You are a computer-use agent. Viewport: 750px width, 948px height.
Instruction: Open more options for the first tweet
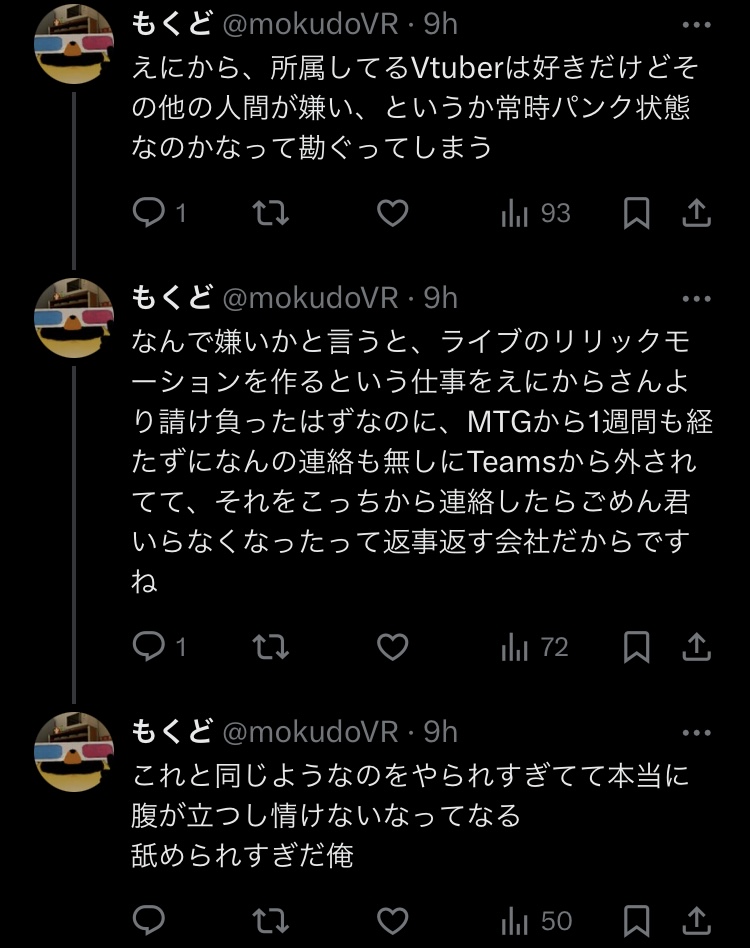click(x=696, y=26)
